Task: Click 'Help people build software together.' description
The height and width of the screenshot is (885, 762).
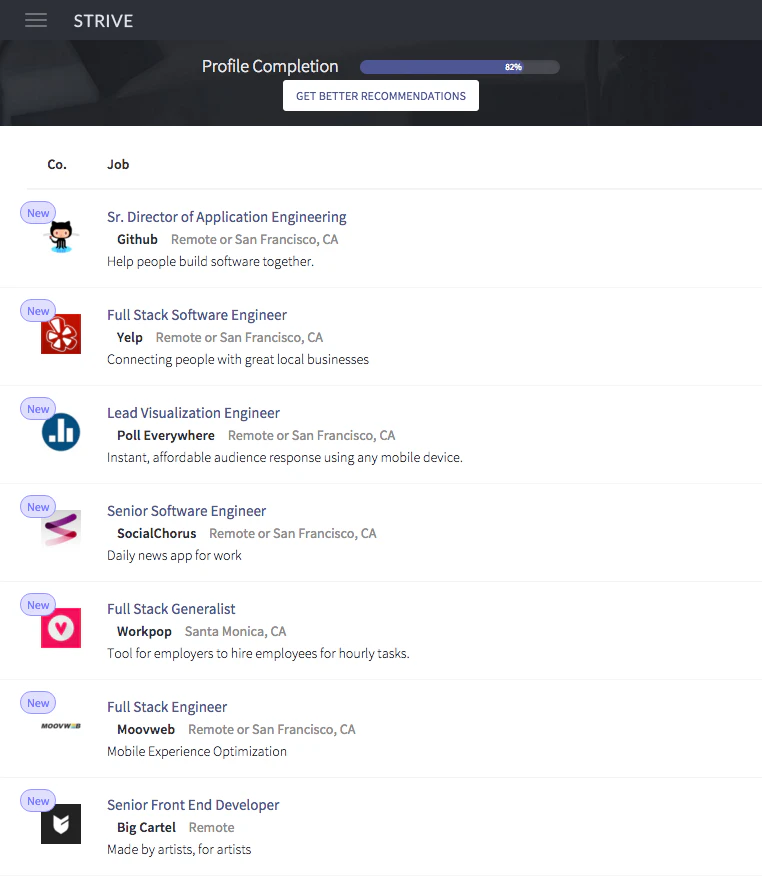Action: pyautogui.click(x=211, y=261)
